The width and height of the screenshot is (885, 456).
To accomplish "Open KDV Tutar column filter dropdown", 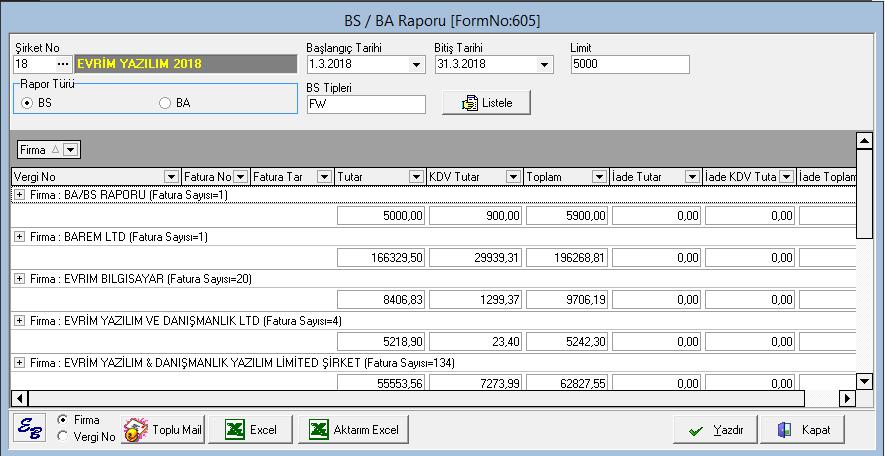I will click(513, 177).
